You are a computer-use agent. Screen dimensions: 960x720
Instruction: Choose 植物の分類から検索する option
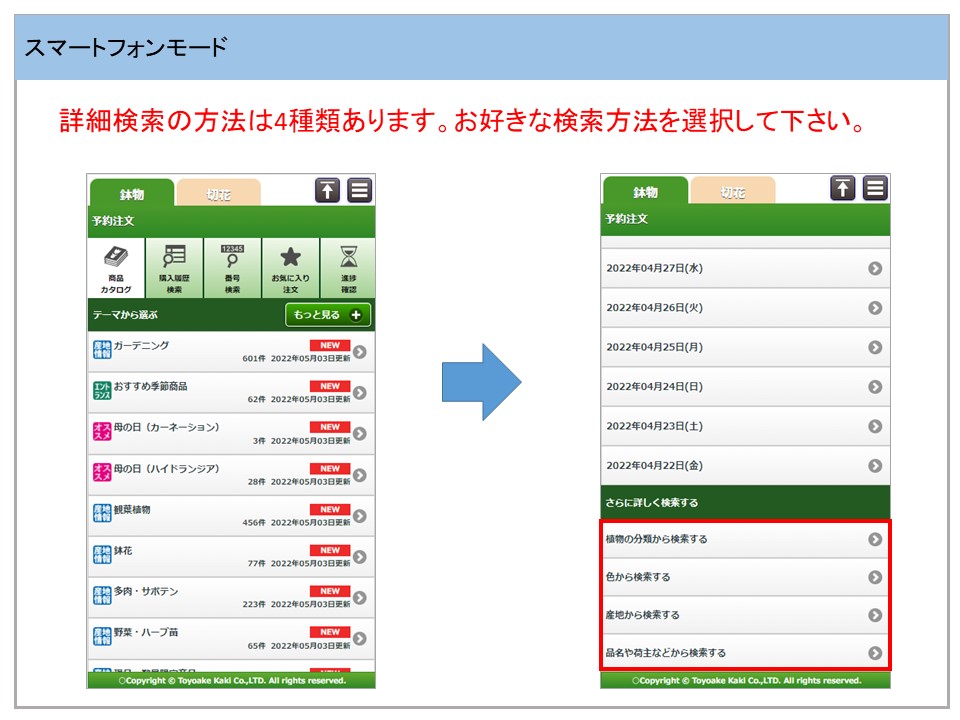pyautogui.click(x=745, y=539)
